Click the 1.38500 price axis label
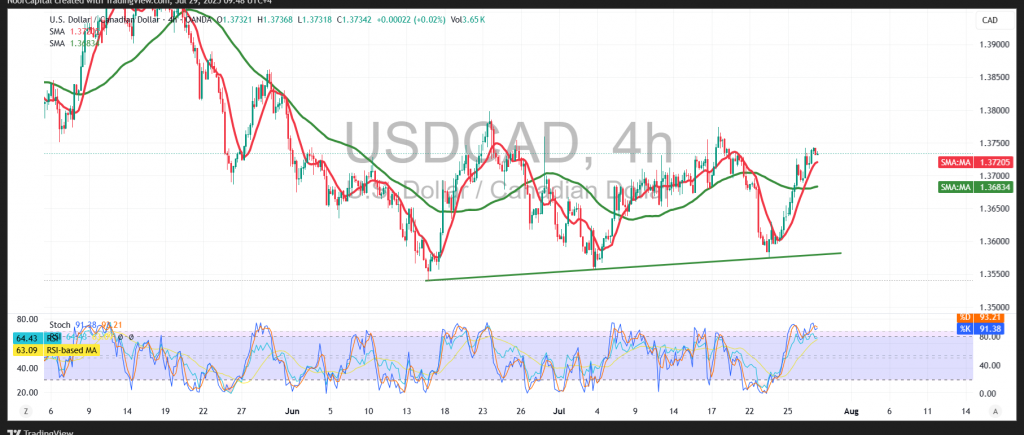Screen dimensions: 1024x435 click(993, 78)
